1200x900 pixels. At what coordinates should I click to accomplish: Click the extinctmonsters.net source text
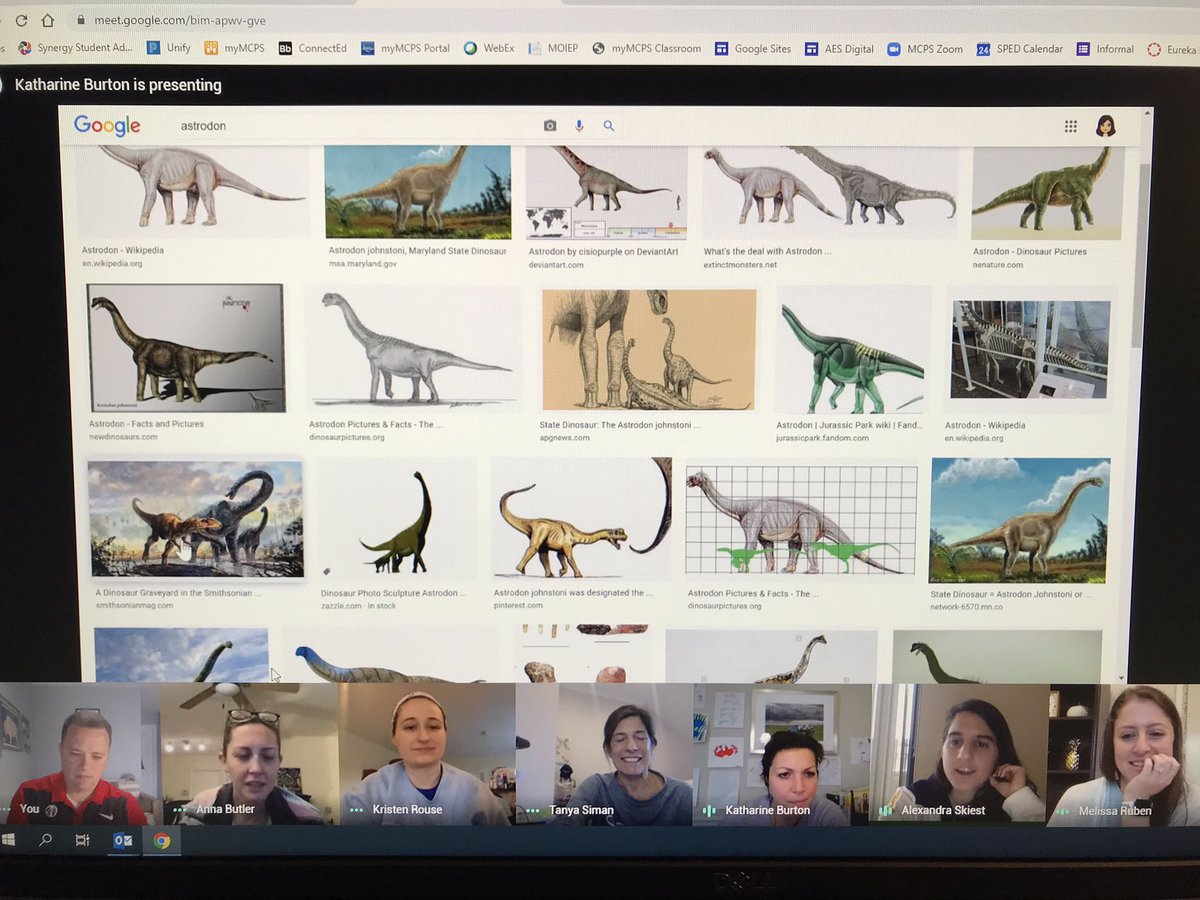click(741, 265)
